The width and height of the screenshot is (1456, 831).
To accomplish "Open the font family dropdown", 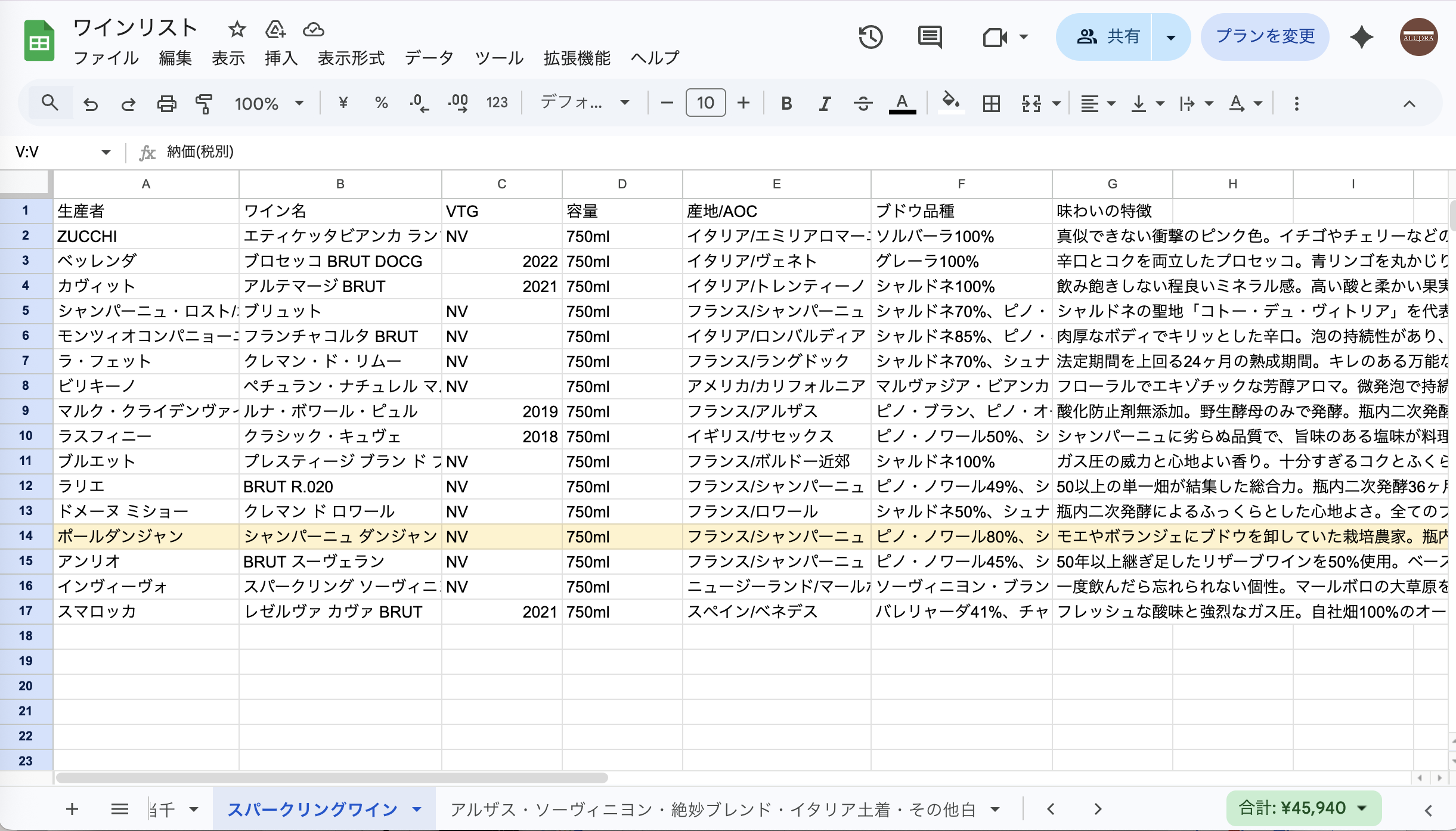I will click(585, 103).
